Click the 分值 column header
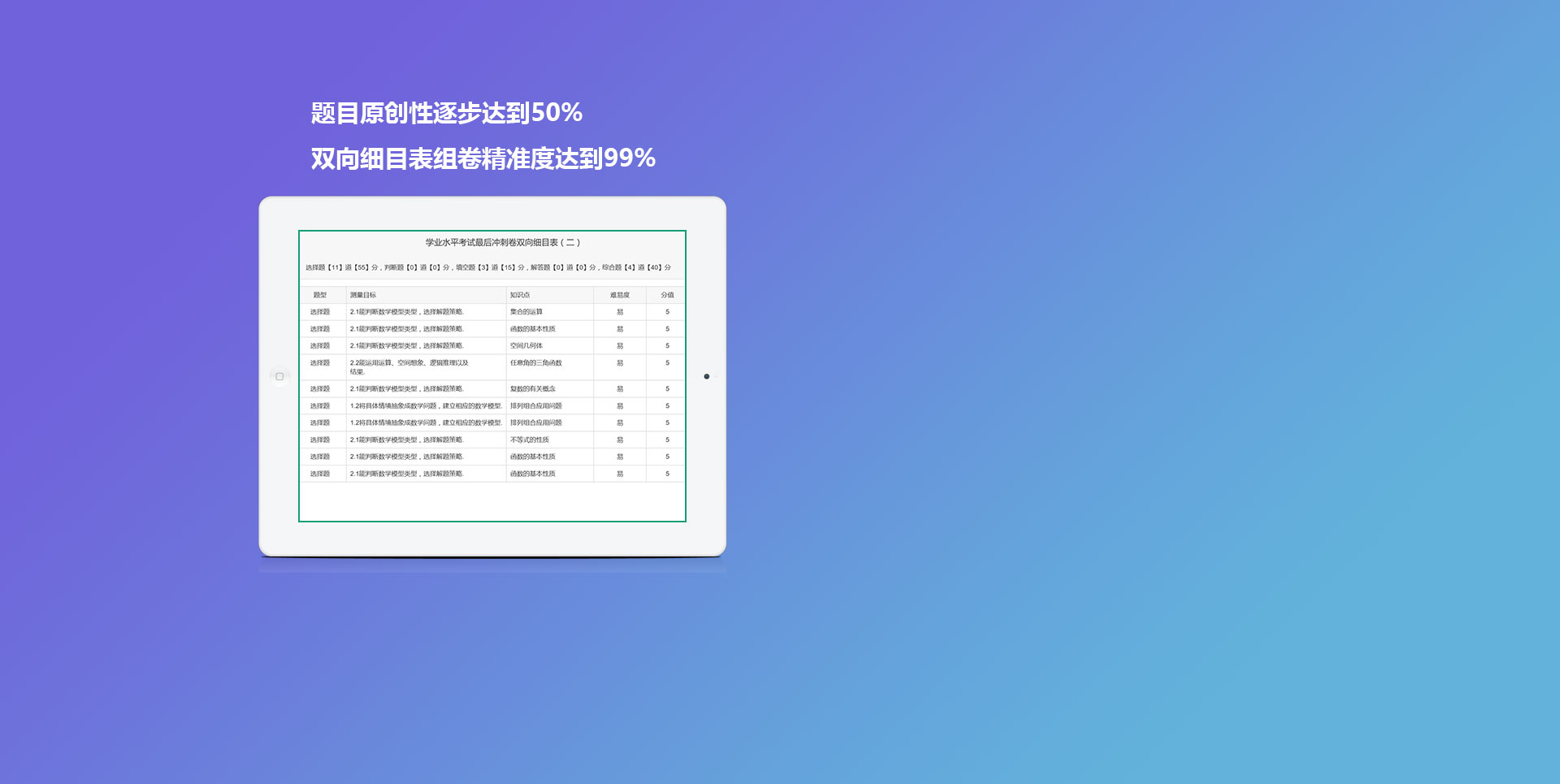The width and height of the screenshot is (1560, 784). pyautogui.click(x=667, y=295)
